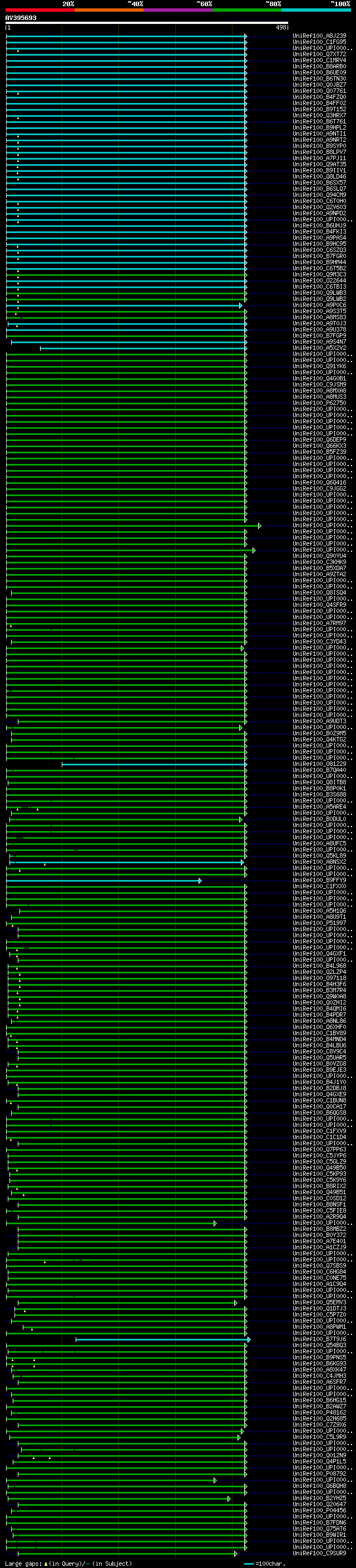Click the UniRef100_Q5KL89 hit name
Screen dimensions: 356x1568
(x=319, y=856)
